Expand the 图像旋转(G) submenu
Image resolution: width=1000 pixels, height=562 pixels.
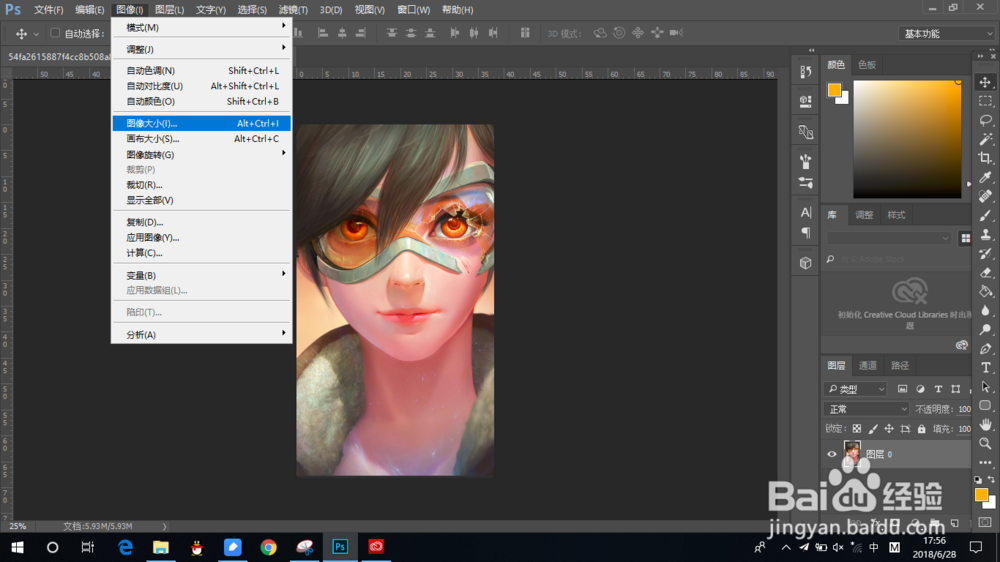(x=202, y=154)
